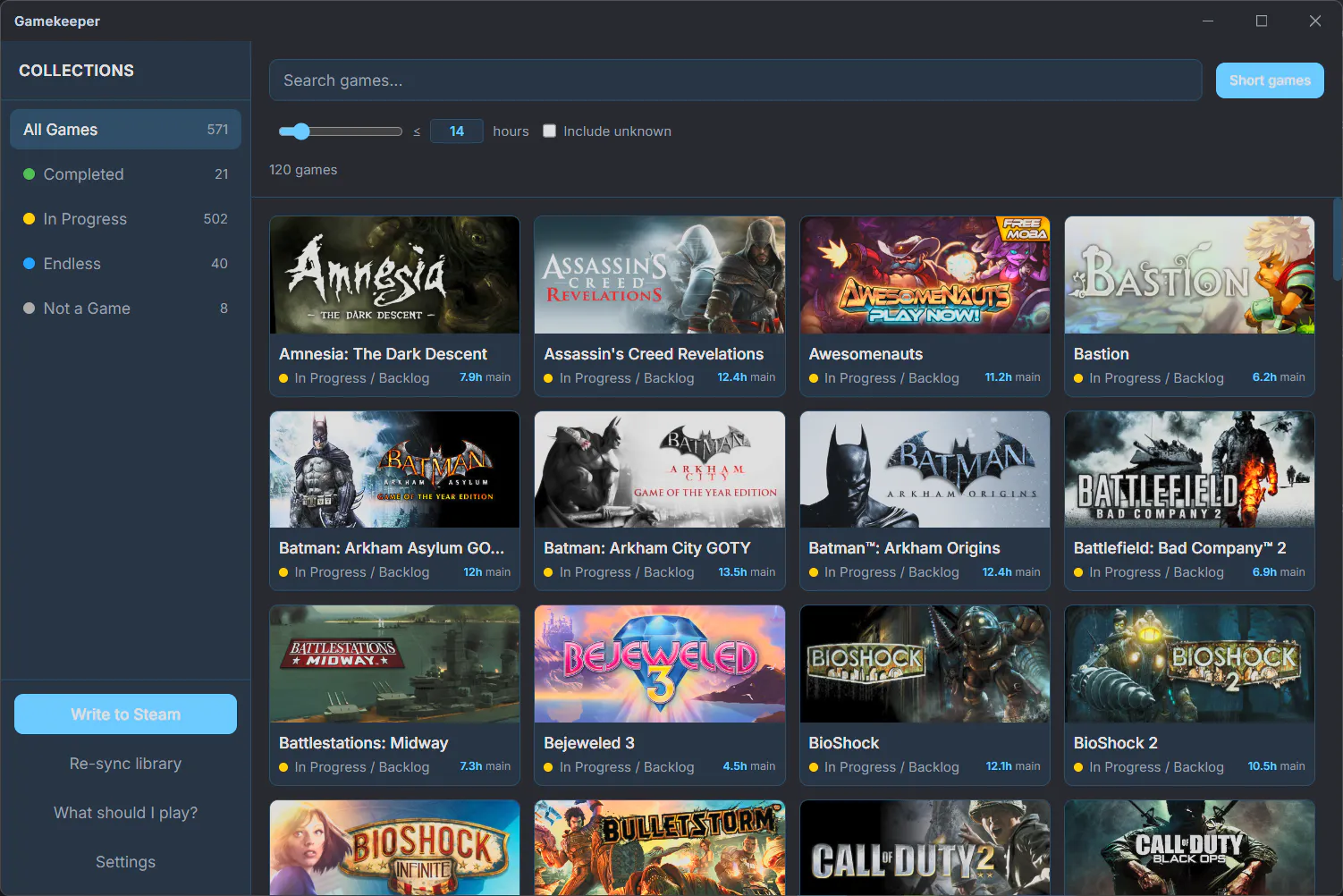Click the Battlestations: Midway title
1343x896 pixels.
click(x=363, y=743)
